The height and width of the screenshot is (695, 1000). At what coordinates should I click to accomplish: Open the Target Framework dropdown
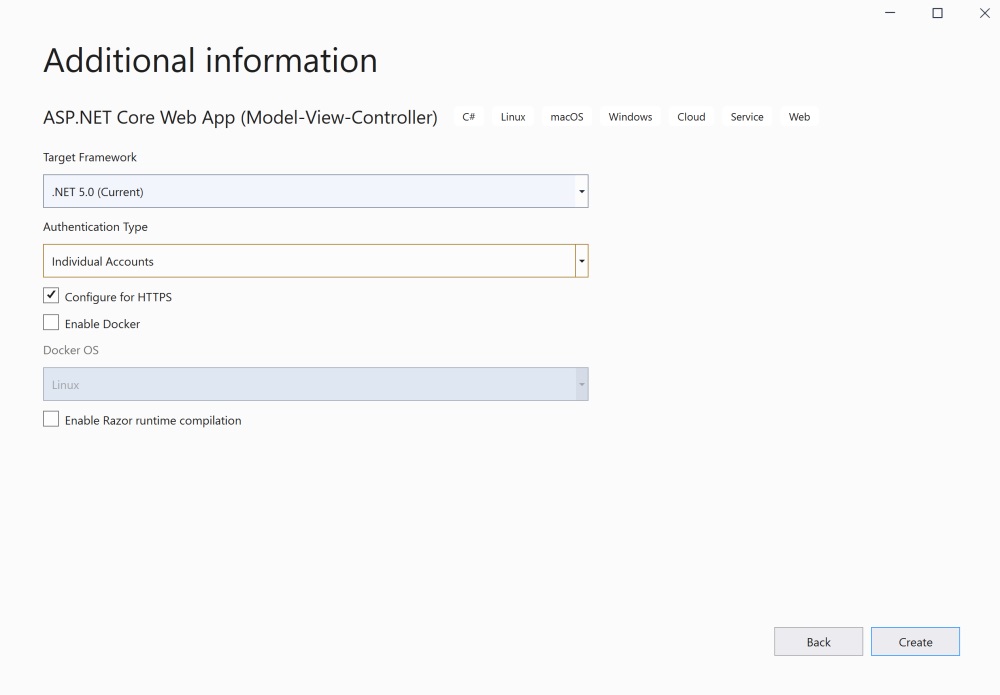click(x=316, y=191)
